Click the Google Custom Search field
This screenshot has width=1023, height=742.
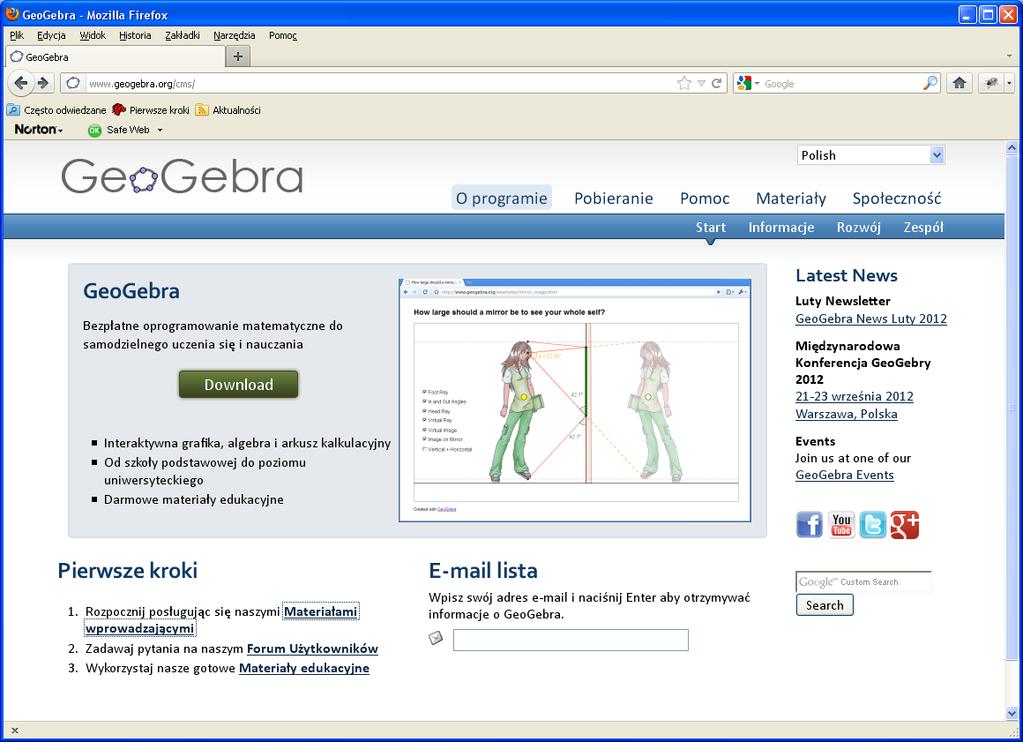(863, 581)
